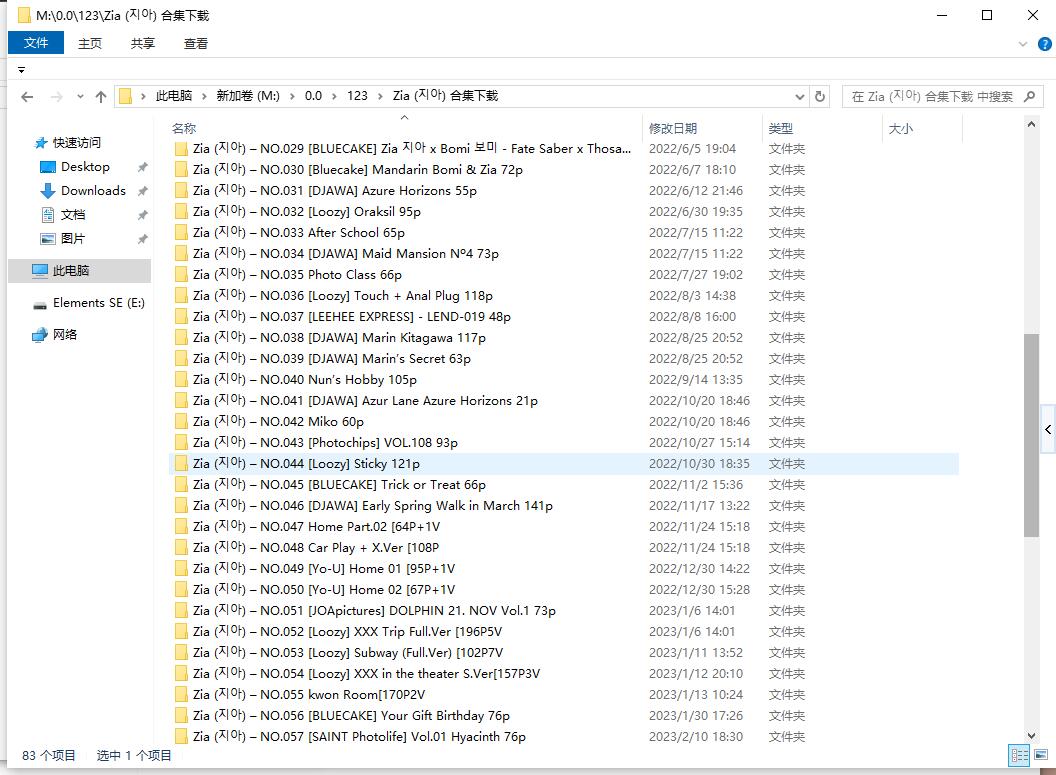Sort by 名称 column header
The height and width of the screenshot is (775, 1056).
184,128
